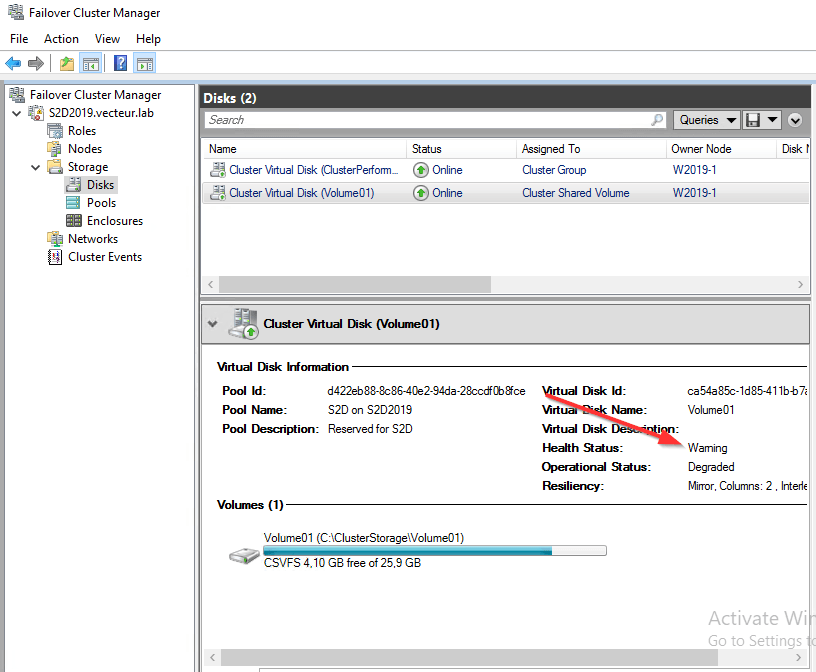
Task: Collapse the Cluster Virtual Disk details pane
Action: 211,324
